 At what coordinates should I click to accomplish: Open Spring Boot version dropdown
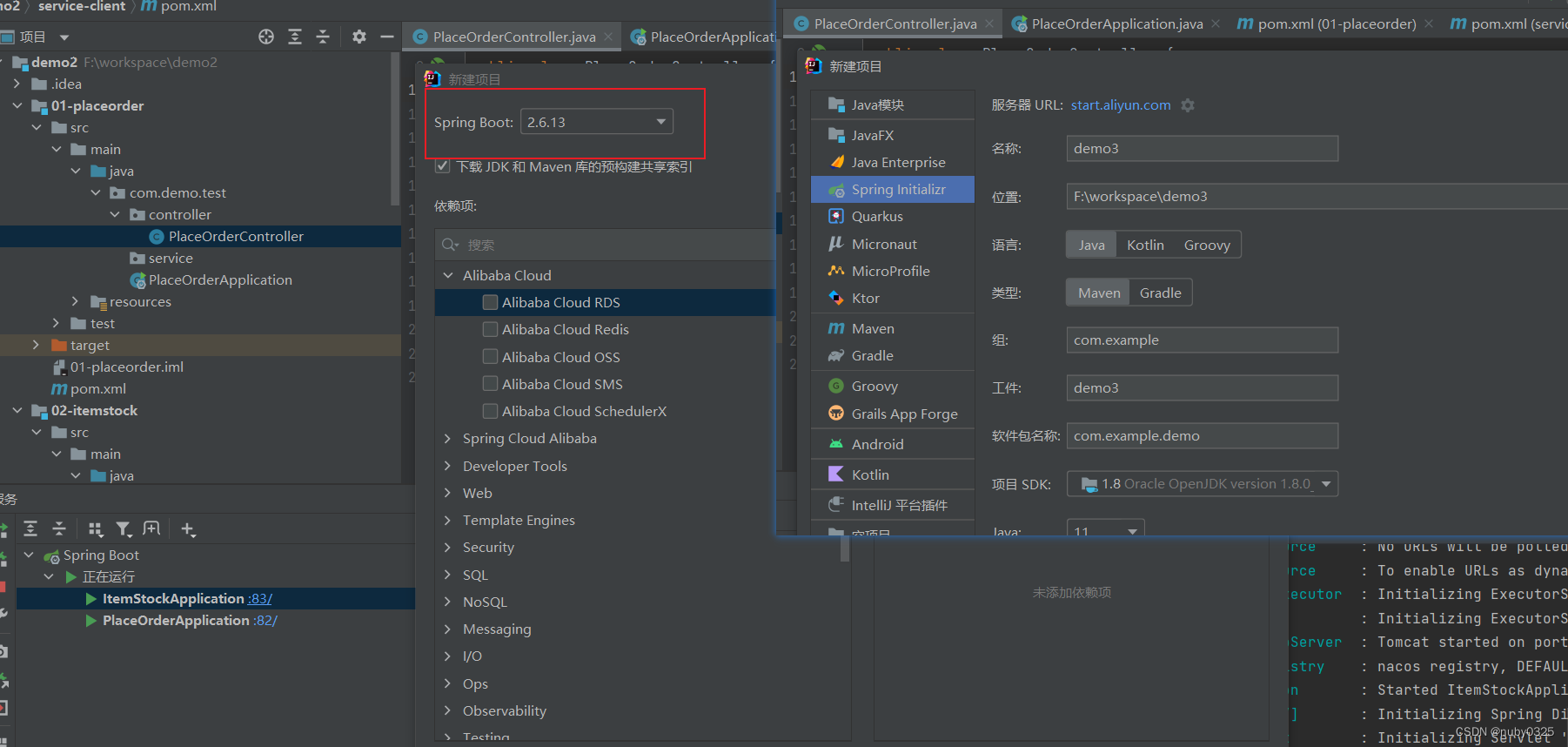click(x=597, y=122)
